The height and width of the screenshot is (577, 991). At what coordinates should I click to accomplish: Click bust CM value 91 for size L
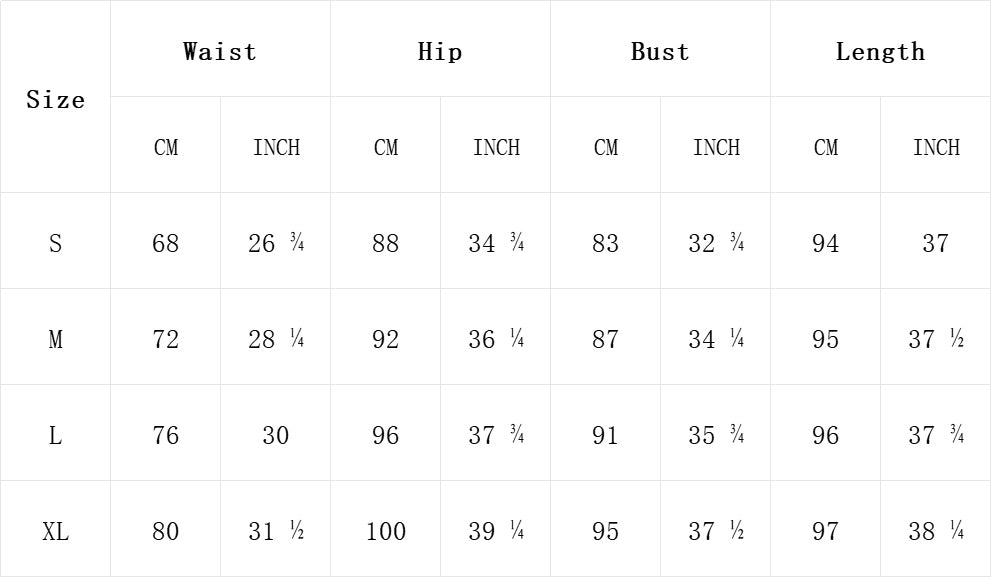tap(606, 435)
